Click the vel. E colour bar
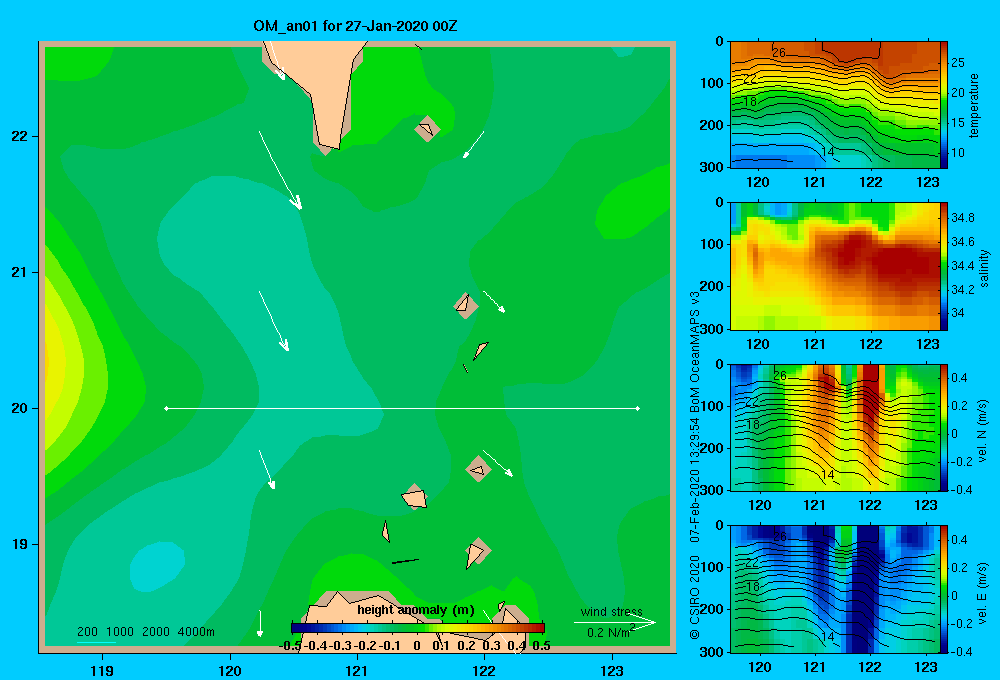 point(944,589)
